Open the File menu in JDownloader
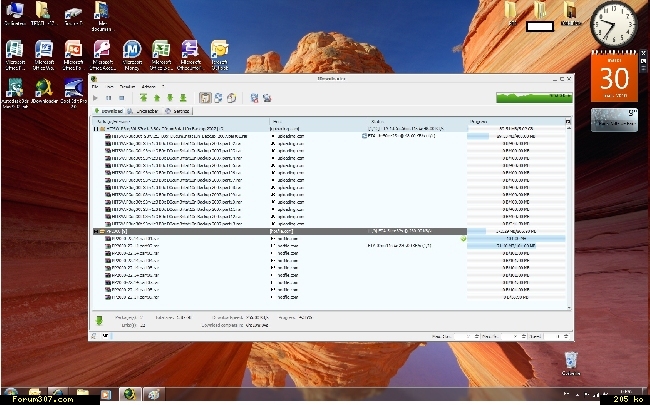This screenshot has width=650, height=405. click(95, 87)
